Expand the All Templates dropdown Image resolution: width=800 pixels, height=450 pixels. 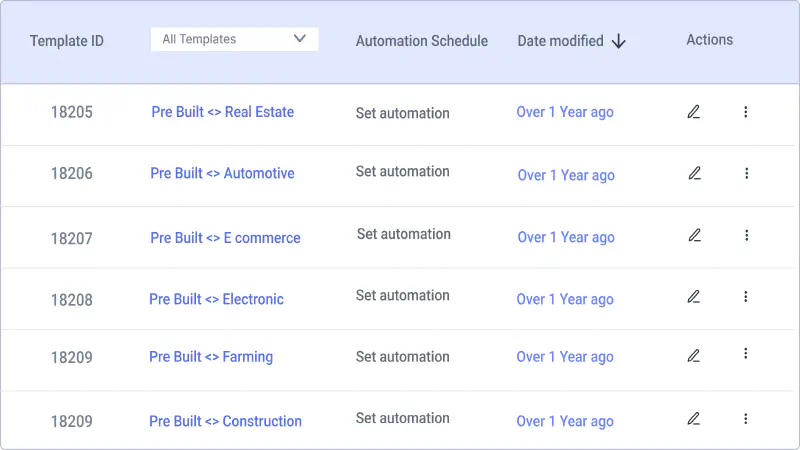click(x=235, y=39)
